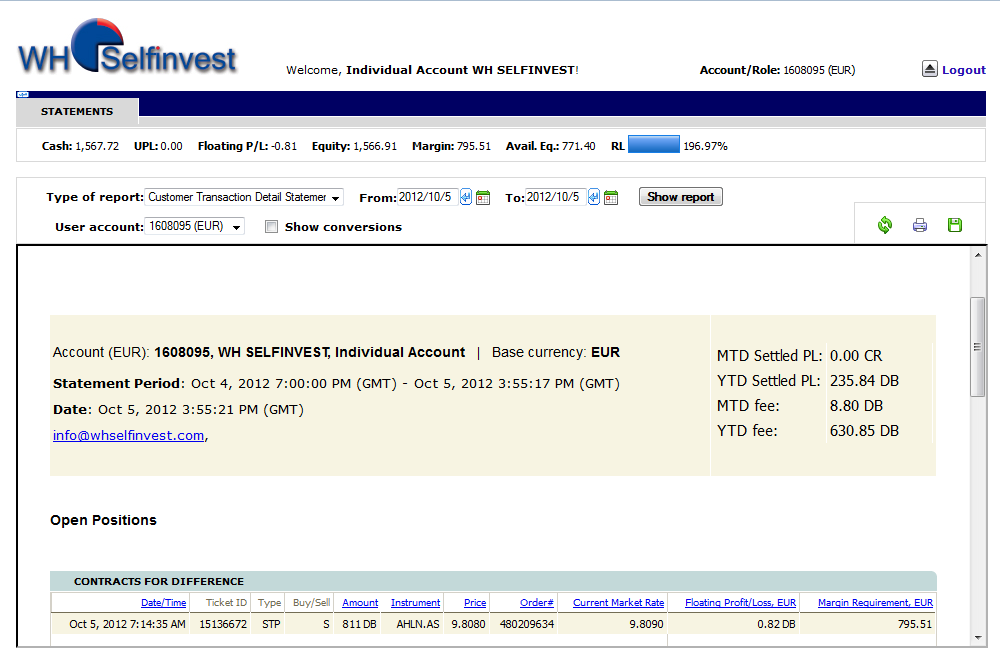Click the YTD Settled PL 235.84 DB value
Viewport: 1000px width, 662px height.
click(x=864, y=381)
